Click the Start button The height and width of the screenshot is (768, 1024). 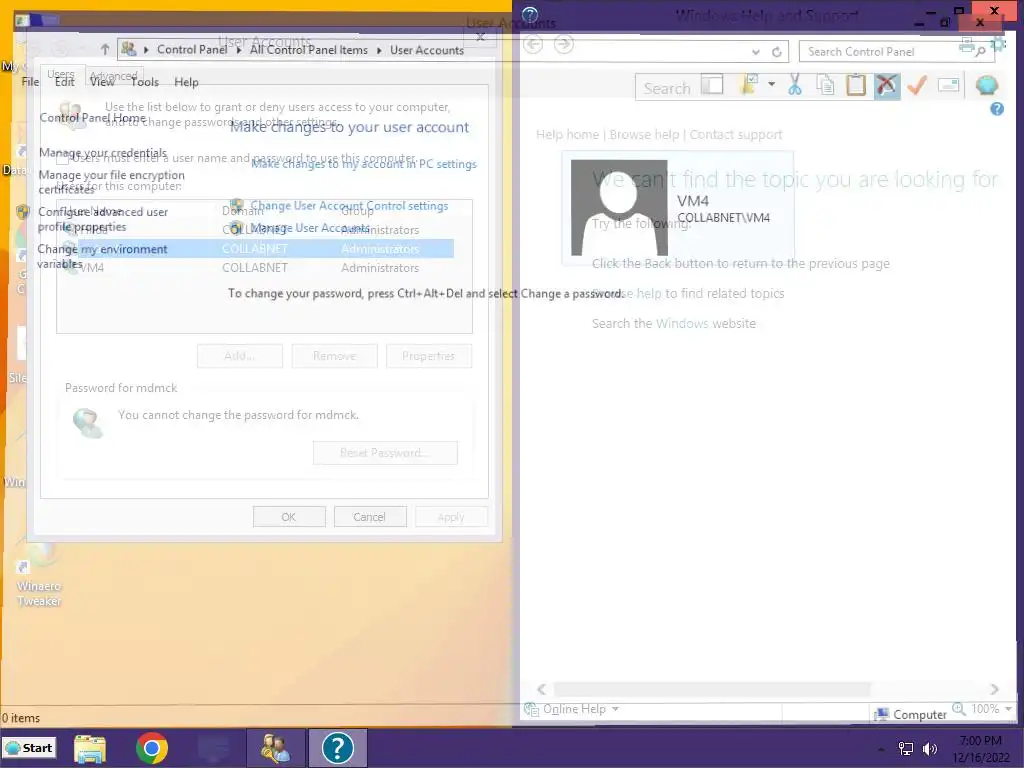click(29, 748)
